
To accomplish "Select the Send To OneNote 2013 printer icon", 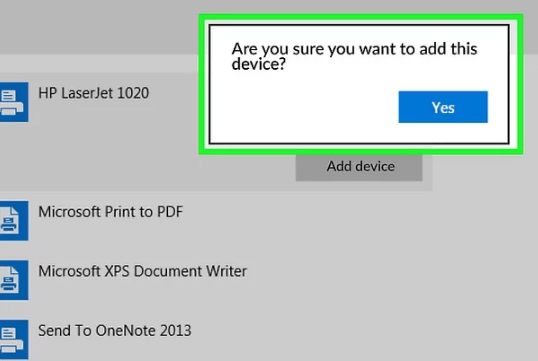I will point(14,339).
